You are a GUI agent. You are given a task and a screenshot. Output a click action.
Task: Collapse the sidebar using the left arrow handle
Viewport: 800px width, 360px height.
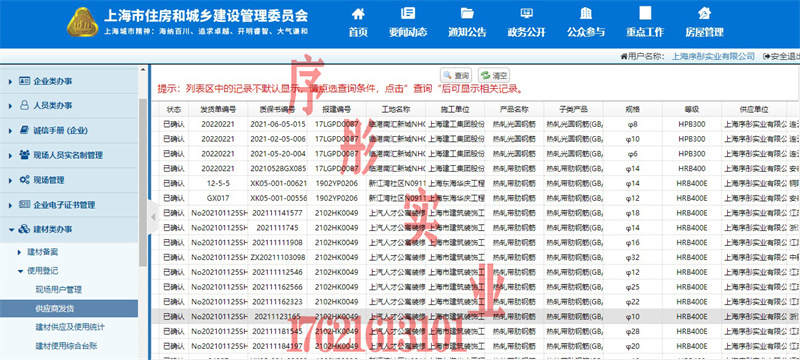pos(154,217)
